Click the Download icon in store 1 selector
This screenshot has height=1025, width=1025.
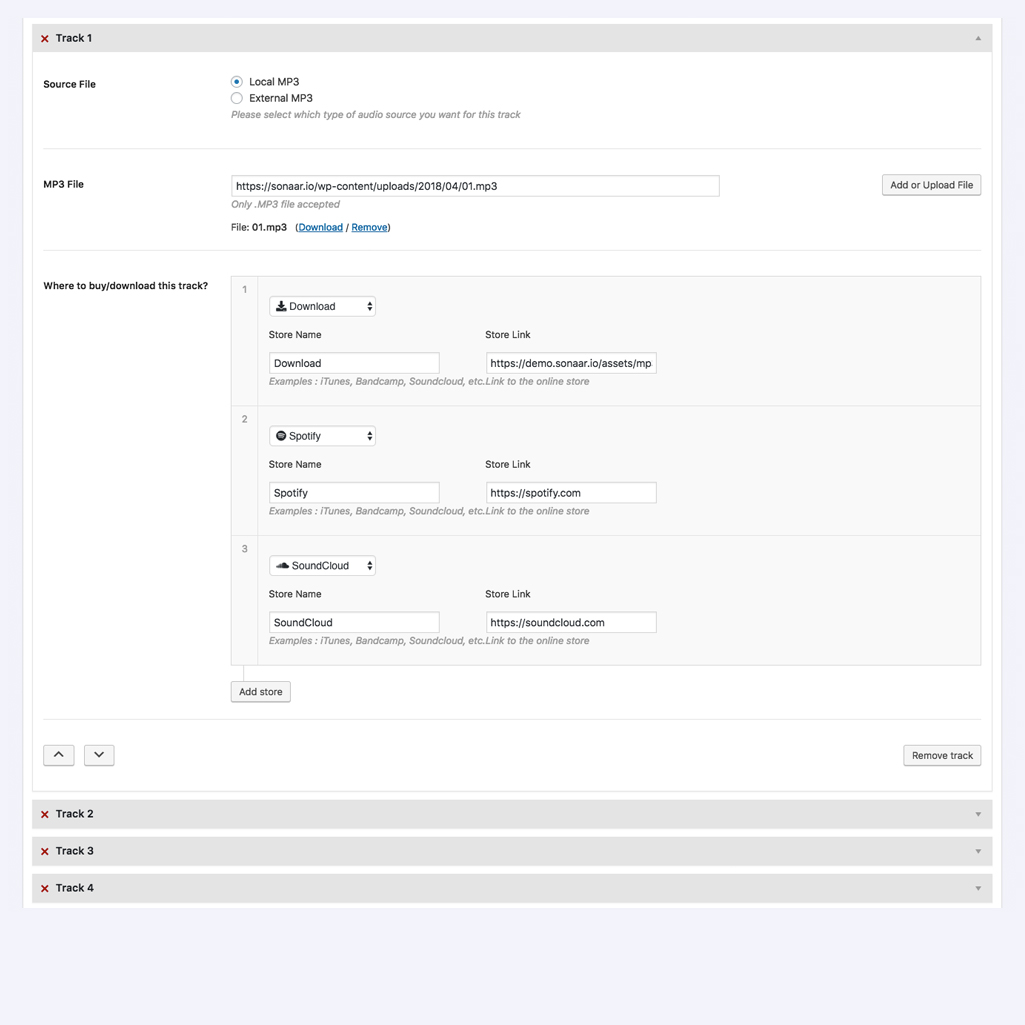(x=281, y=305)
